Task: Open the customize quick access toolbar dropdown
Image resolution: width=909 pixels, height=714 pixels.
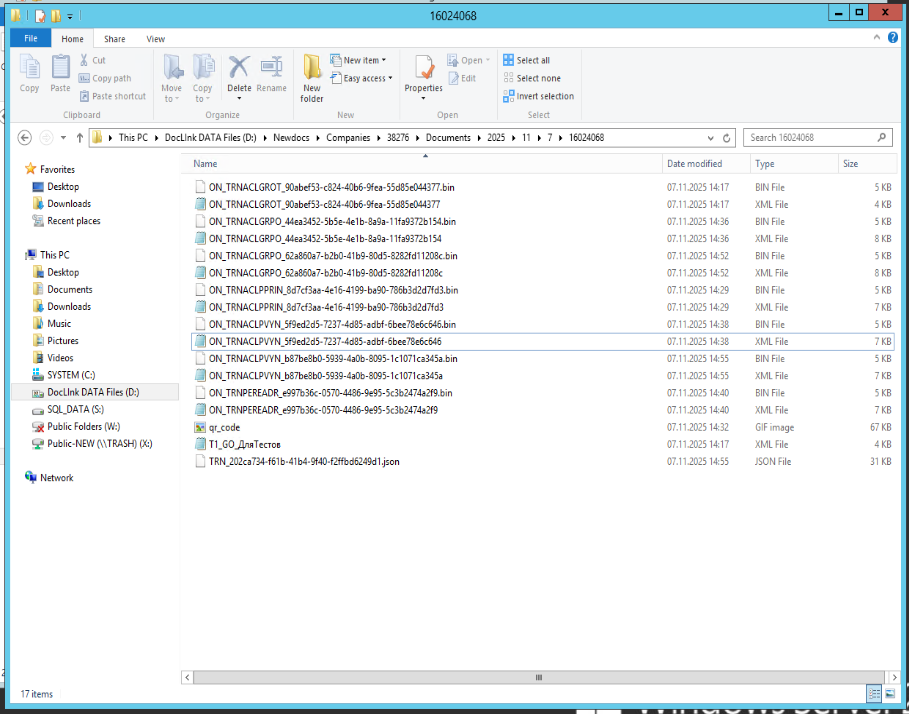Action: pyautogui.click(x=70, y=16)
